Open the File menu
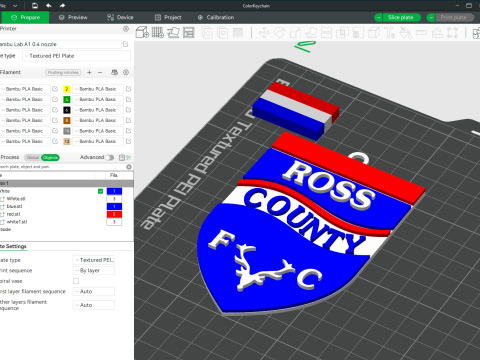Screen dimensions: 480x360 point(3,5)
